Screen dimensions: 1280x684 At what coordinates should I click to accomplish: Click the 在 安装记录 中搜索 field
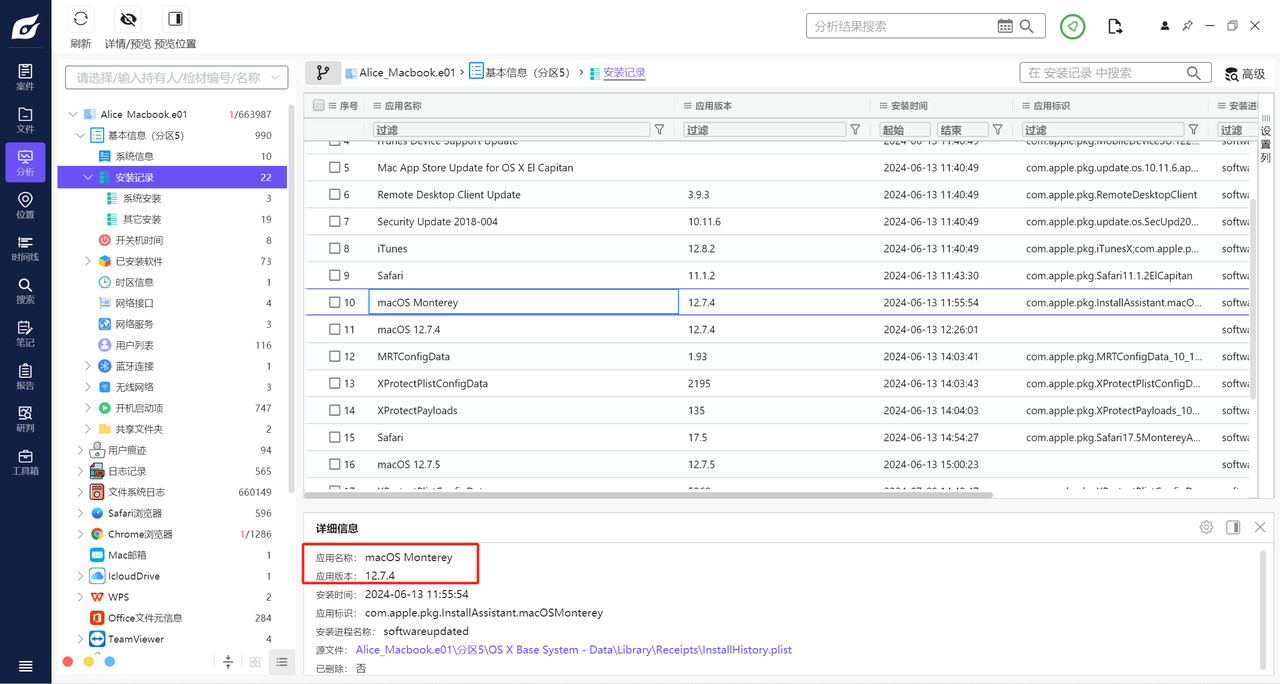click(1104, 73)
